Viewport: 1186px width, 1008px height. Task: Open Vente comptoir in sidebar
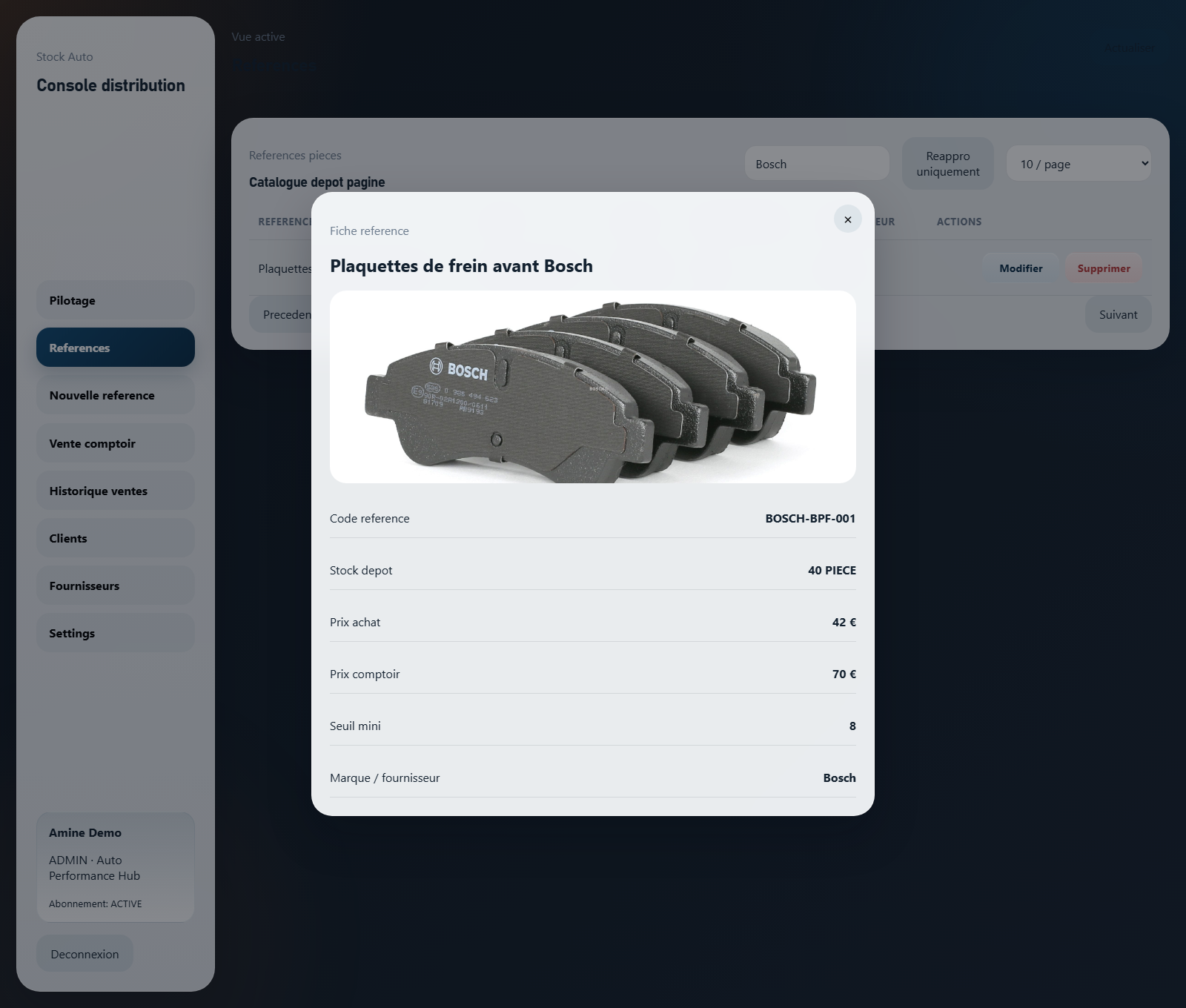[x=115, y=443]
